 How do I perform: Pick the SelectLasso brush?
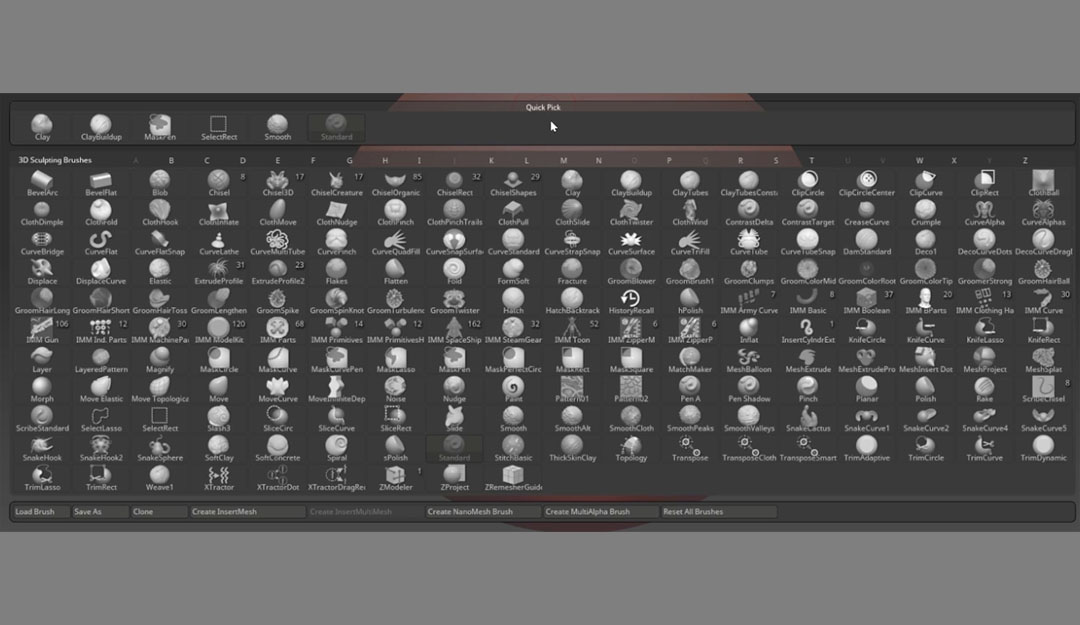click(101, 420)
